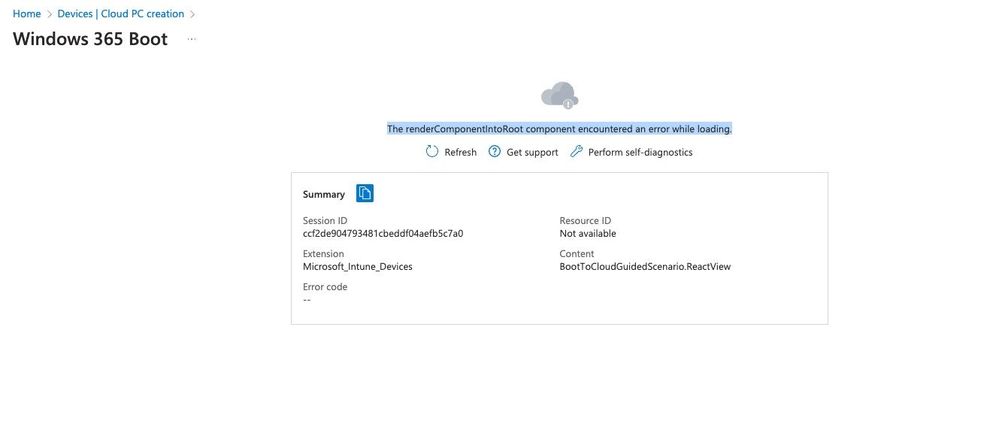Click the Error code label
Screen dimensions: 999x433
[x=325, y=287]
